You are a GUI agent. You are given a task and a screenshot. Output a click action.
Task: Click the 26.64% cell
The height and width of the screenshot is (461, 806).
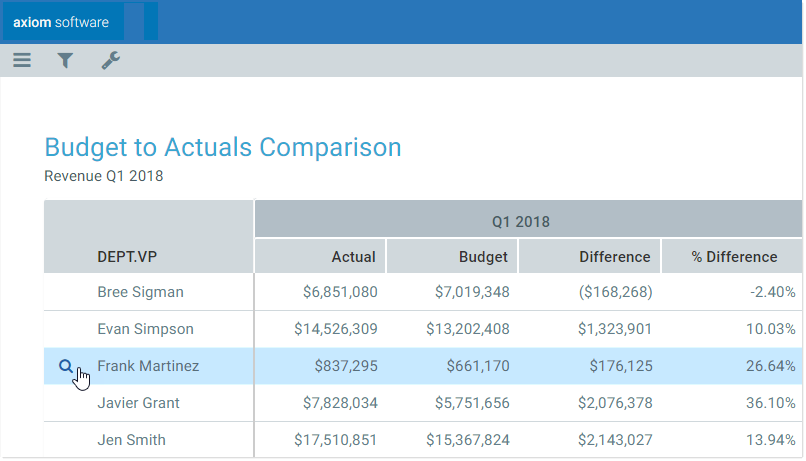[771, 366]
